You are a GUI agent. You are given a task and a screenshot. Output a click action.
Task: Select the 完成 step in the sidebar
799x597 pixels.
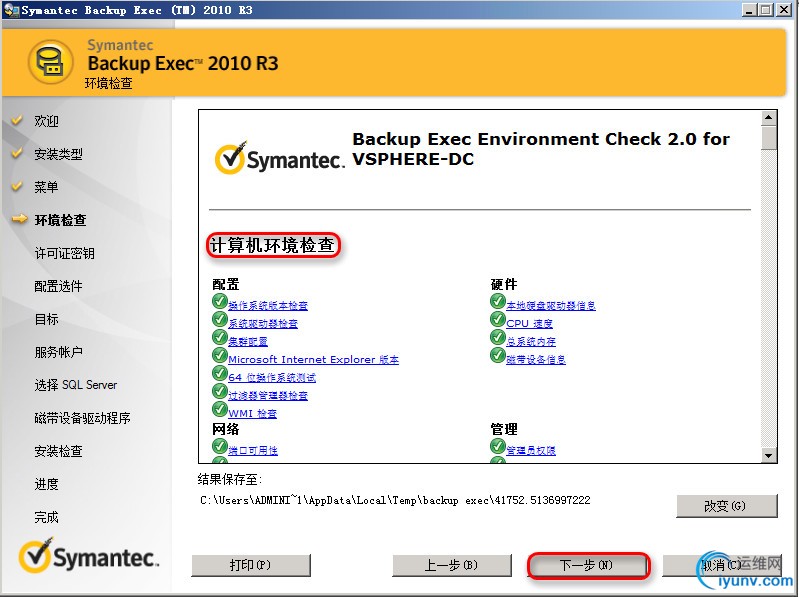point(46,517)
